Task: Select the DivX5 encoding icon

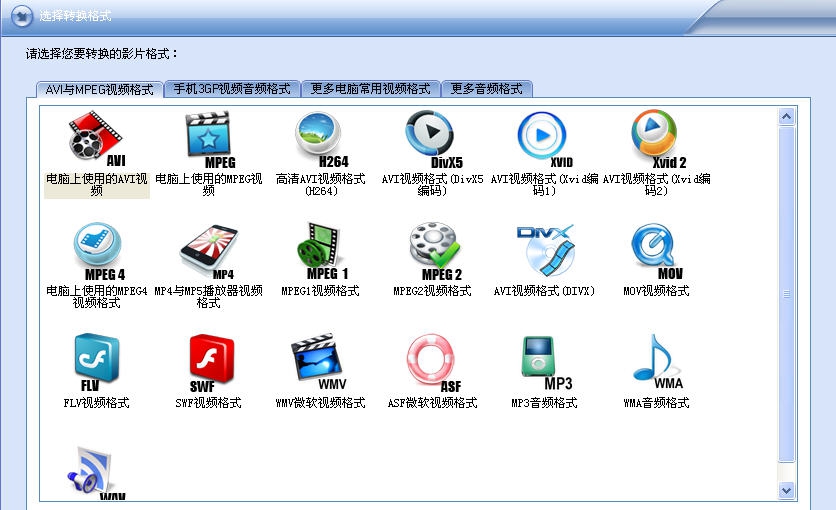Action: [x=432, y=139]
